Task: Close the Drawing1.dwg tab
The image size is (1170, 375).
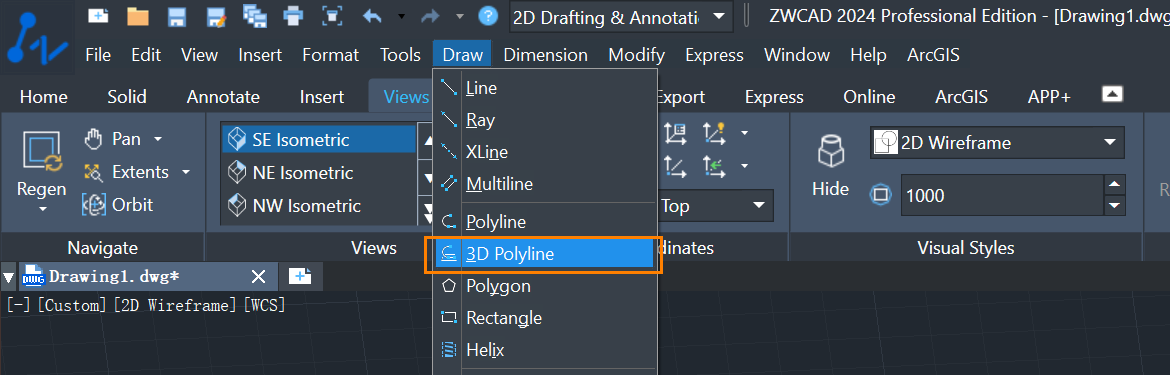Action: [258, 277]
